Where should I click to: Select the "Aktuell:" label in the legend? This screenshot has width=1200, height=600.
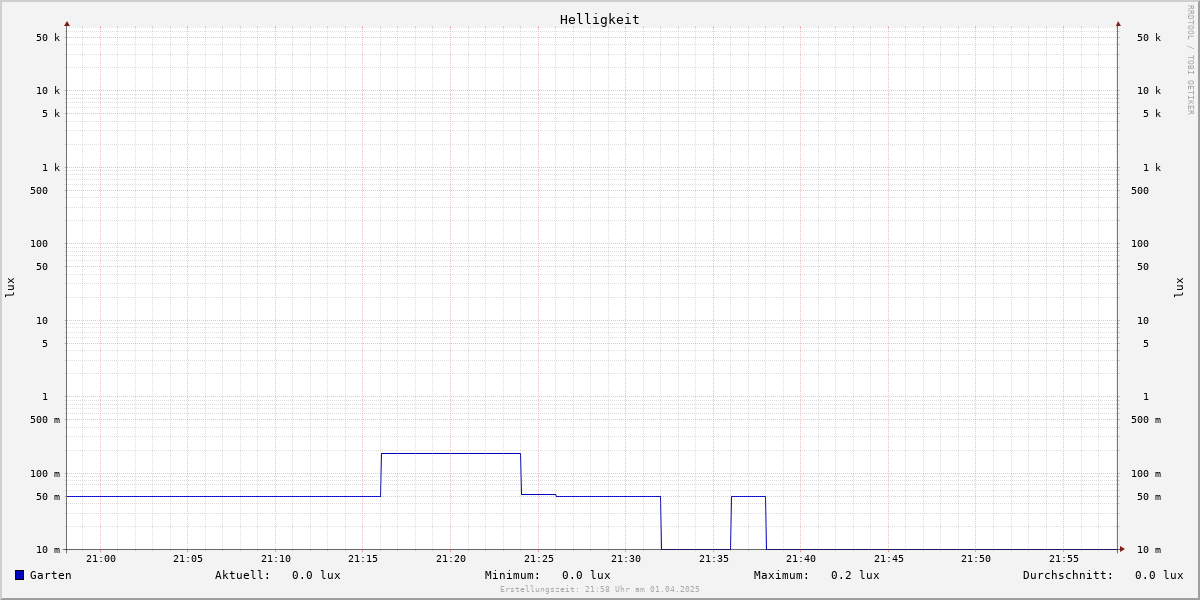click(x=243, y=575)
